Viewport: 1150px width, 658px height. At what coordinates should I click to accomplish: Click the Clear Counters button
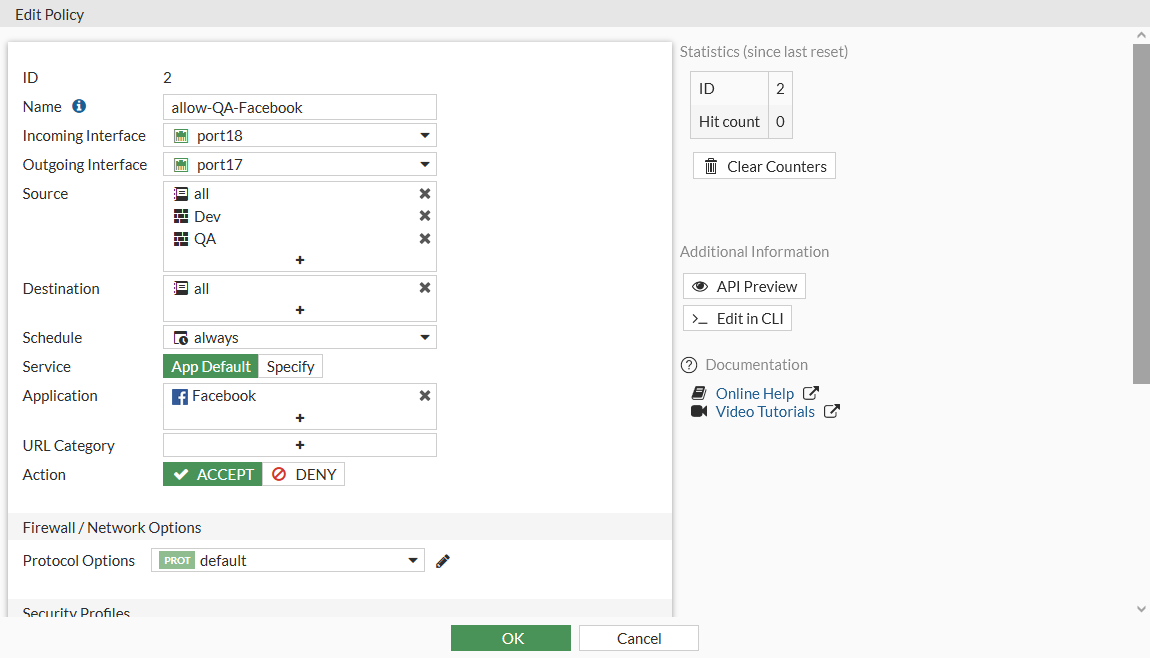(764, 165)
